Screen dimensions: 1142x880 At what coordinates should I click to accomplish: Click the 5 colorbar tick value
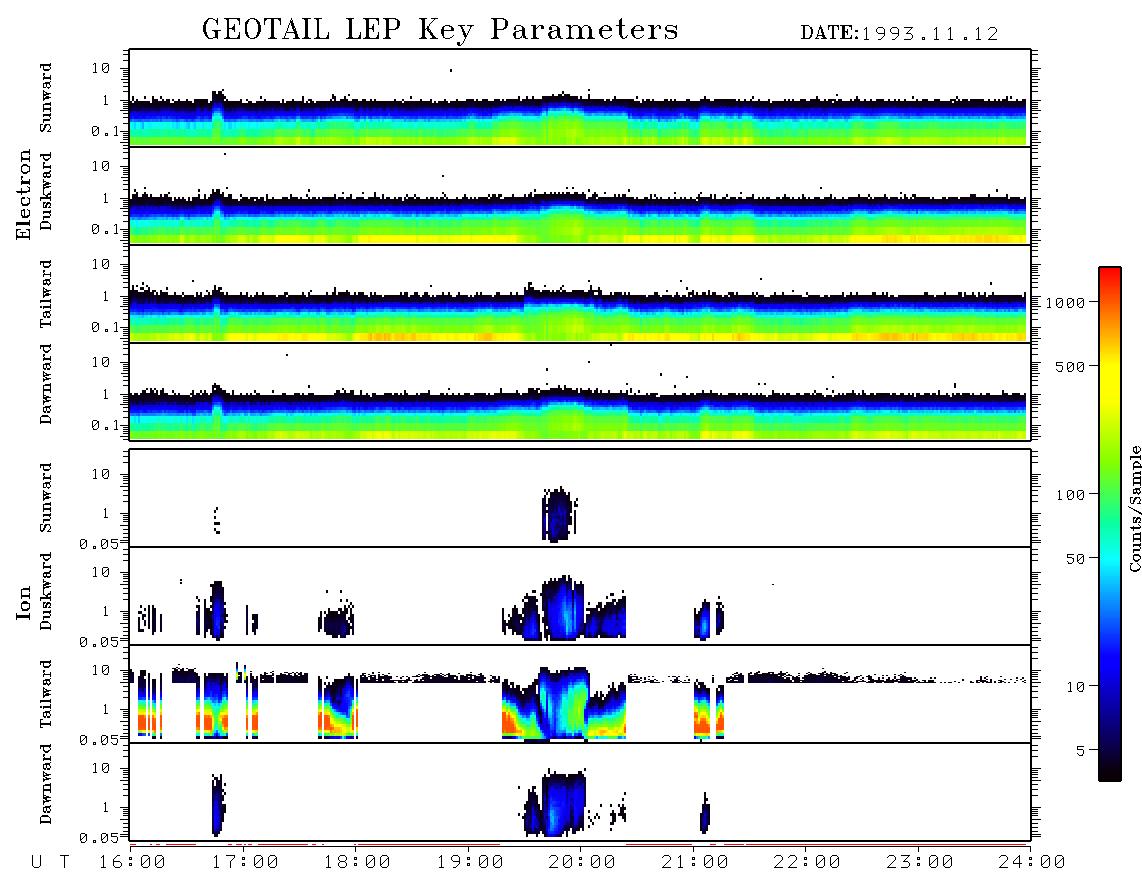click(1080, 750)
